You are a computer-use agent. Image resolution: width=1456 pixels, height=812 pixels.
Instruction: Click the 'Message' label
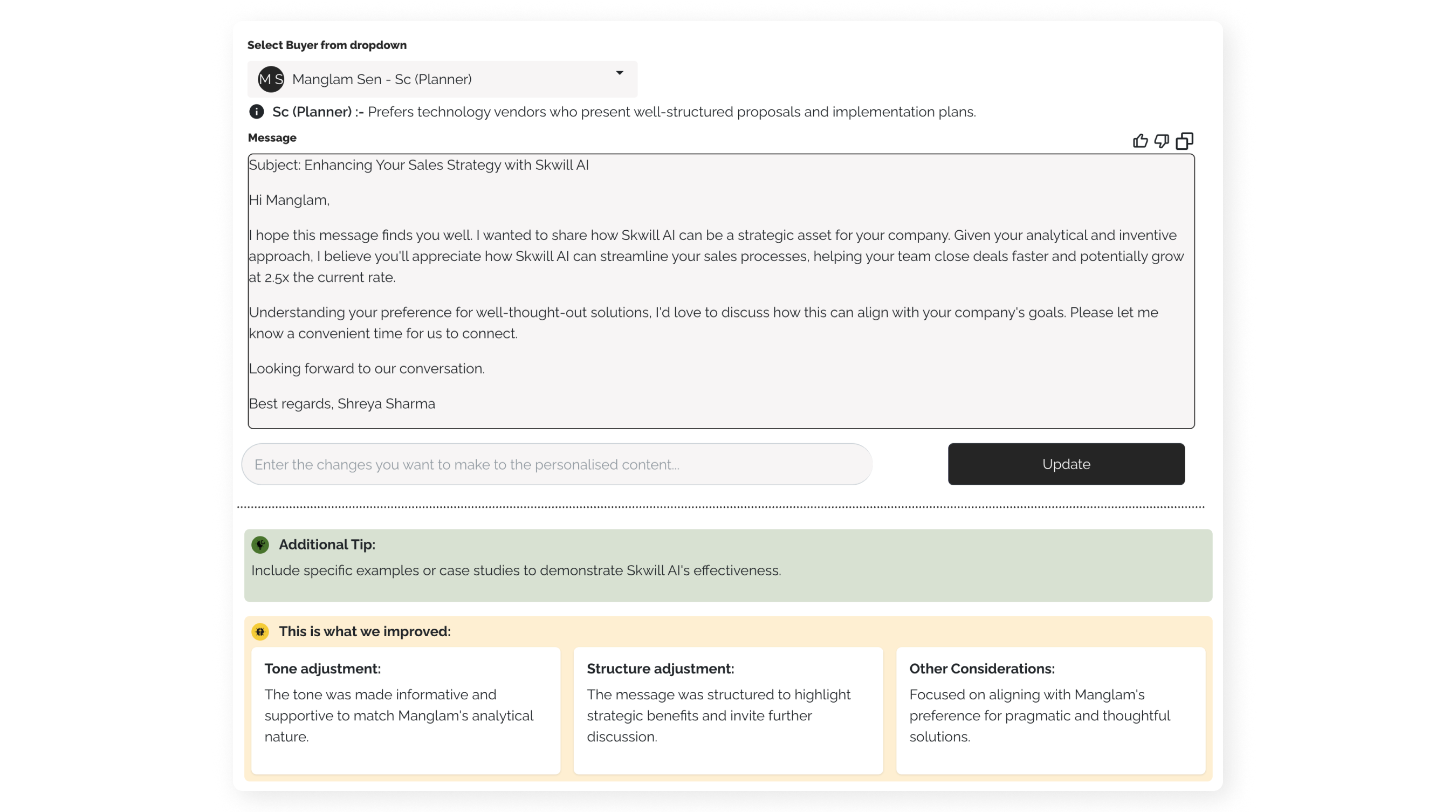point(272,138)
